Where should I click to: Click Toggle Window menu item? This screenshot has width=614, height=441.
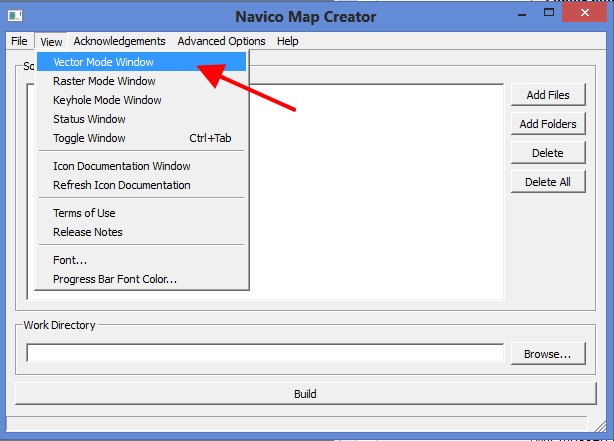click(x=89, y=138)
